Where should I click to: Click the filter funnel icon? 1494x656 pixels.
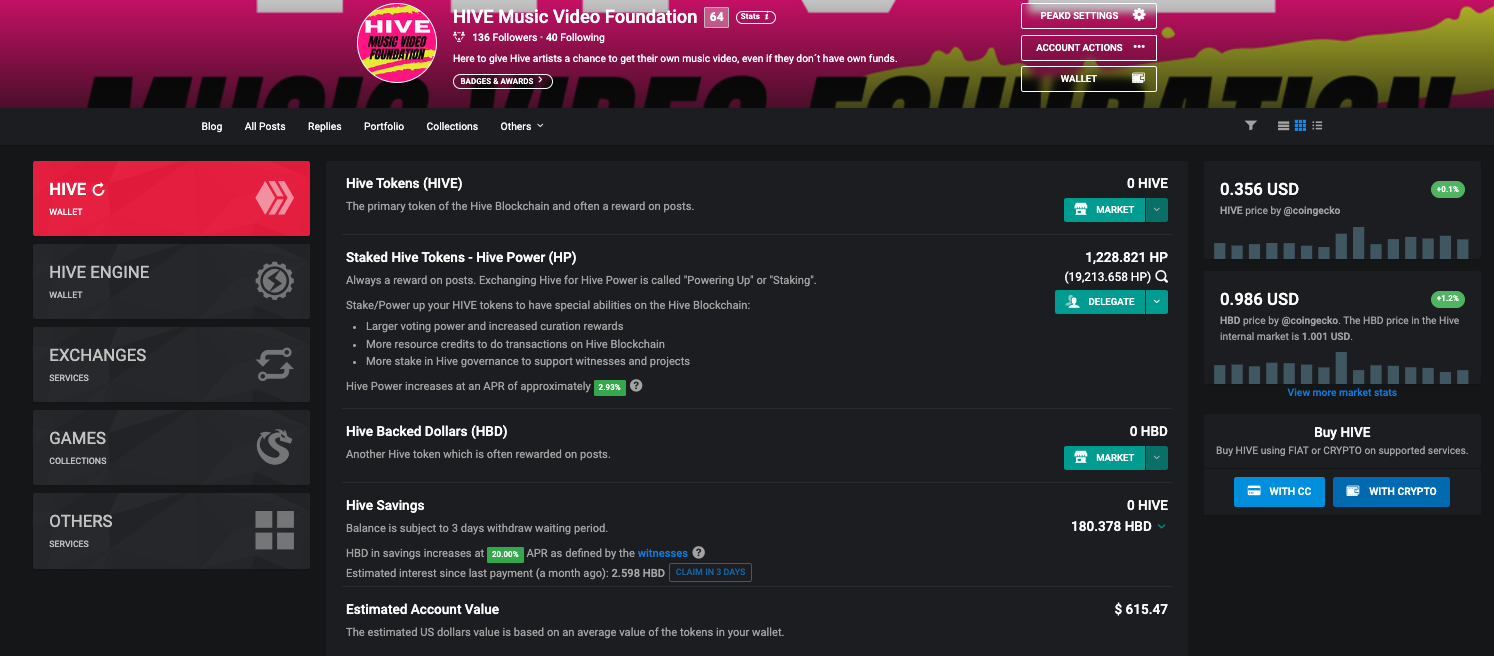click(1250, 126)
